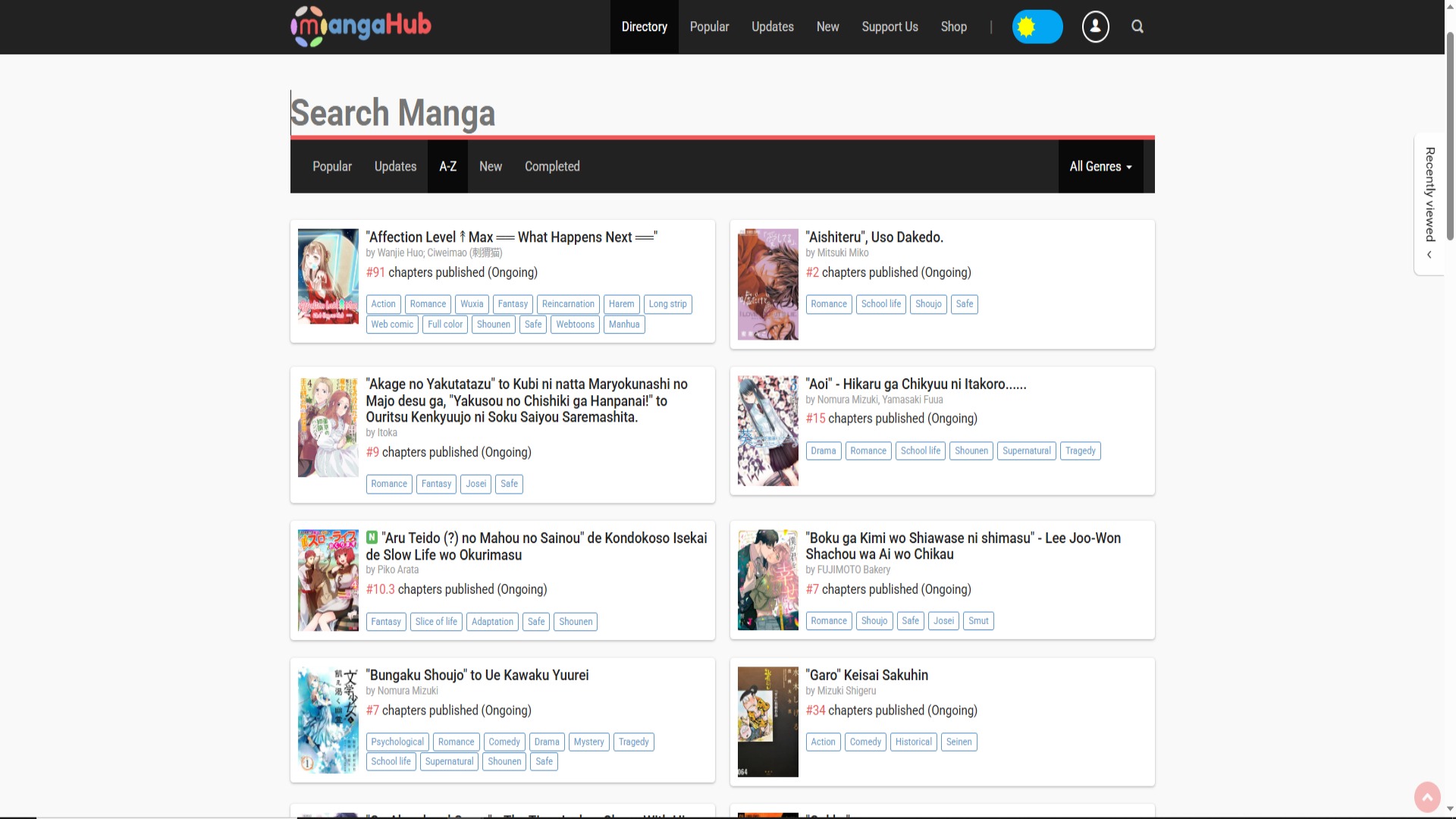Image resolution: width=1456 pixels, height=819 pixels.
Task: Expand the All Genres dropdown
Action: (x=1100, y=166)
